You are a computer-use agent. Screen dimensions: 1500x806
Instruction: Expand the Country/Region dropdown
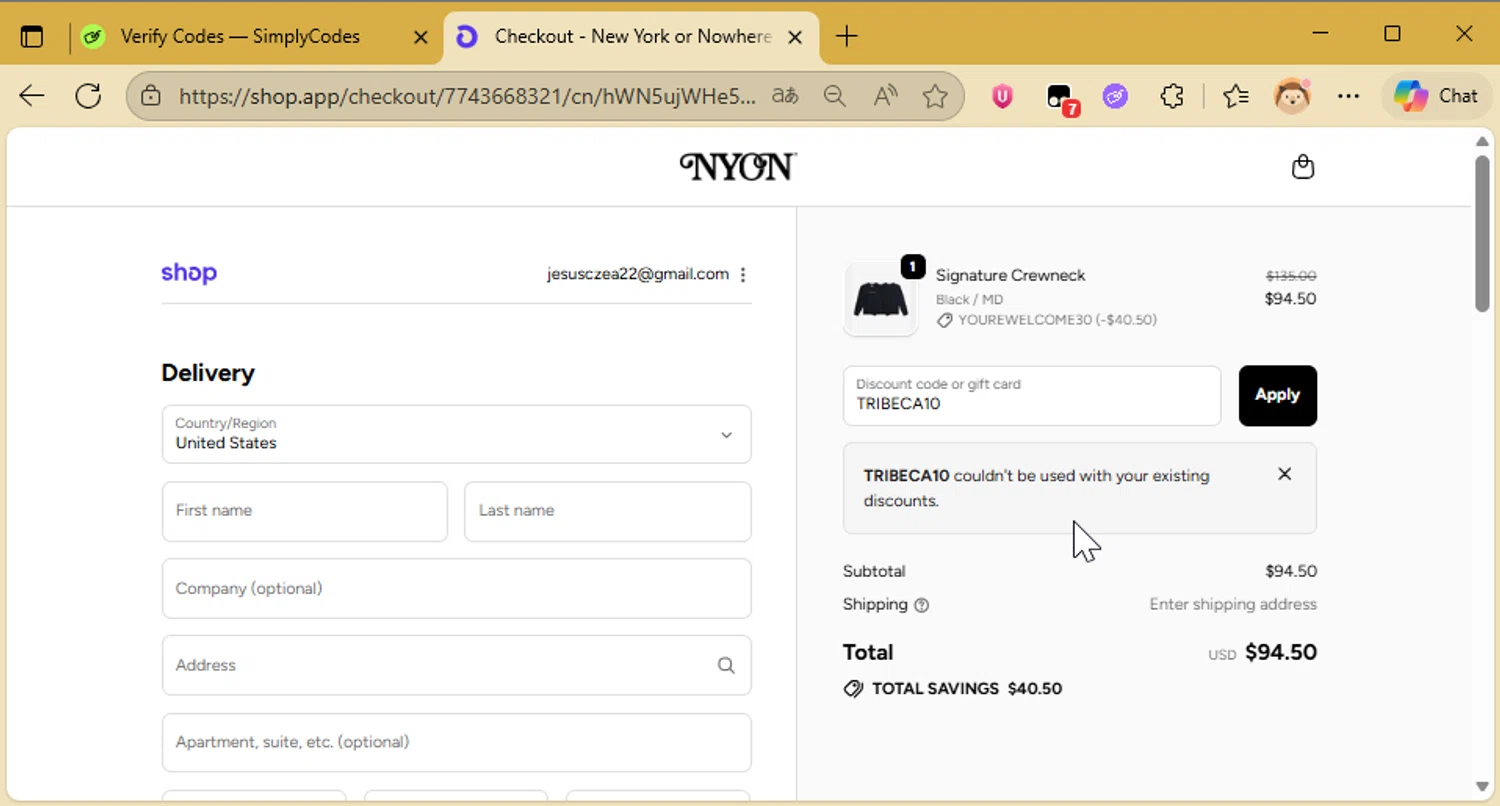(456, 434)
